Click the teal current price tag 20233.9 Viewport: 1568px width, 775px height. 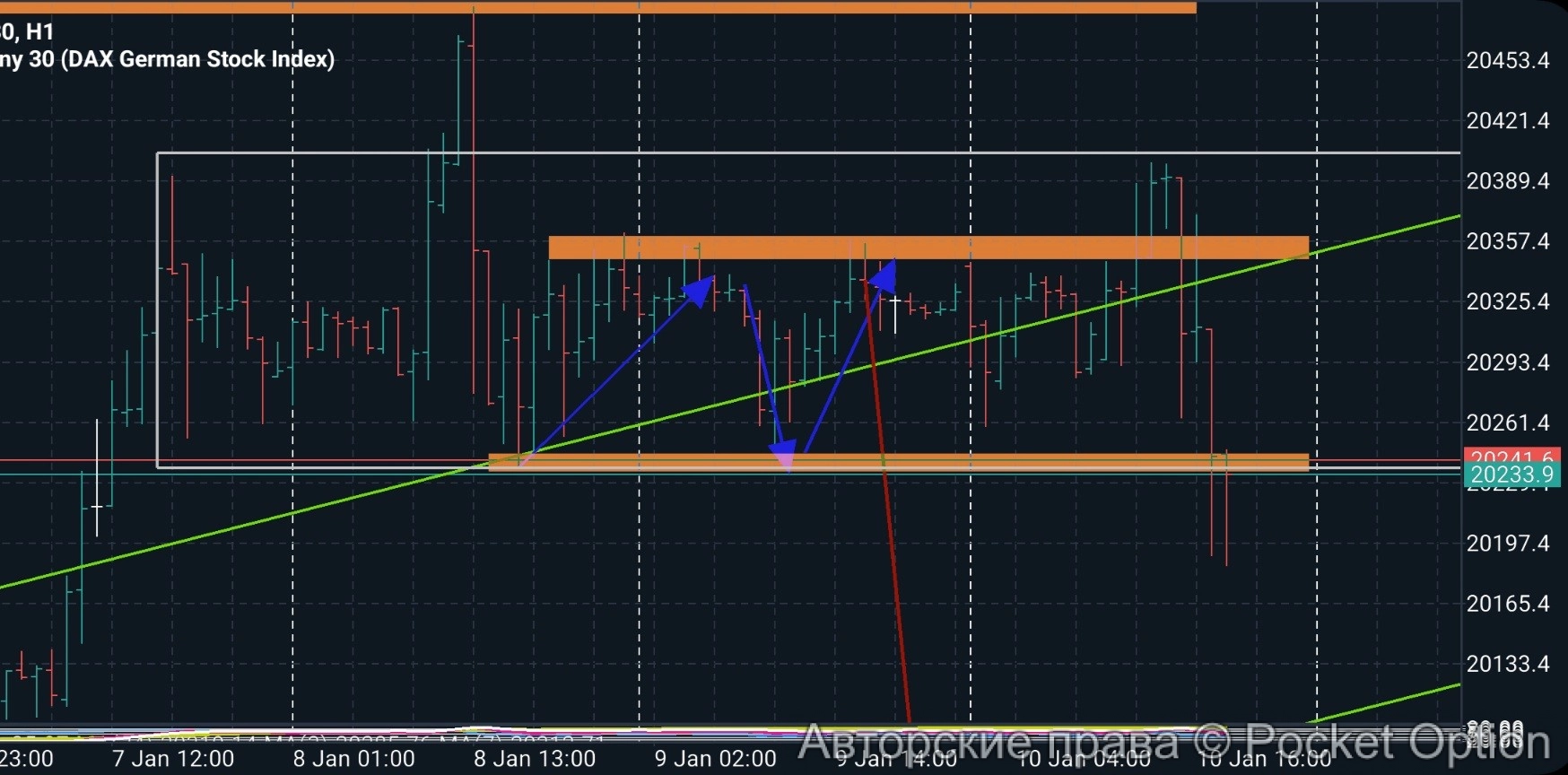[x=1511, y=475]
